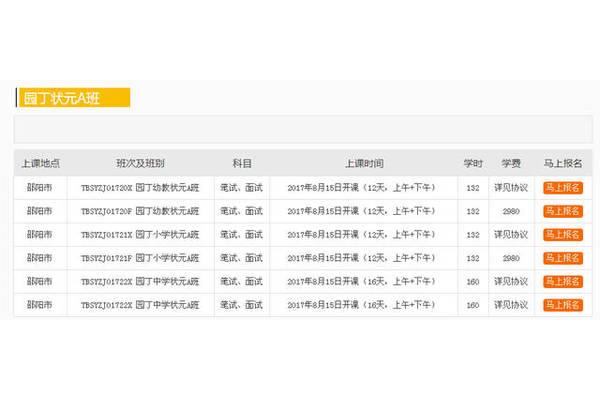Click 132 hours in the TBSYZJ01721X row

tap(473, 235)
